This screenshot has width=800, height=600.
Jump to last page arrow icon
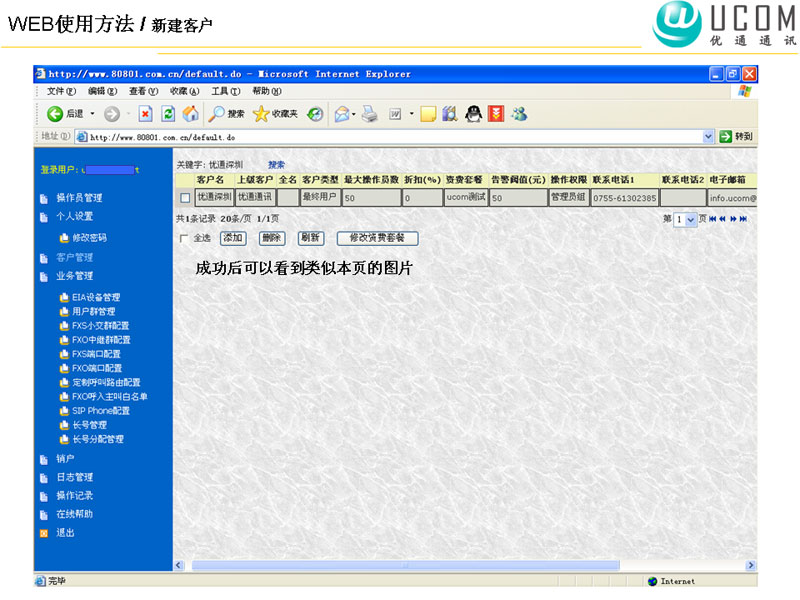tap(743, 219)
